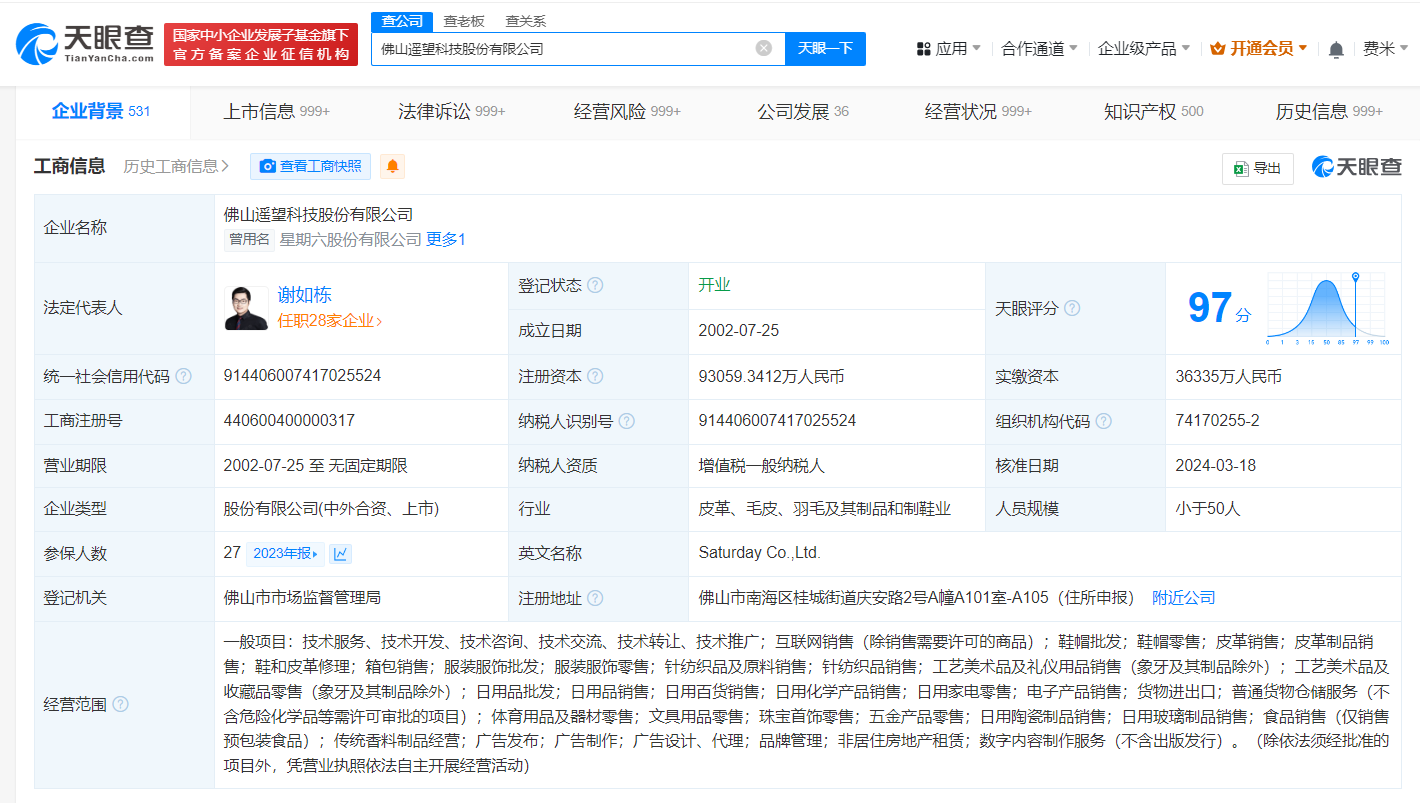This screenshot has width=1420, height=803.
Task: Select the 经营状况 tab
Action: [x=978, y=111]
